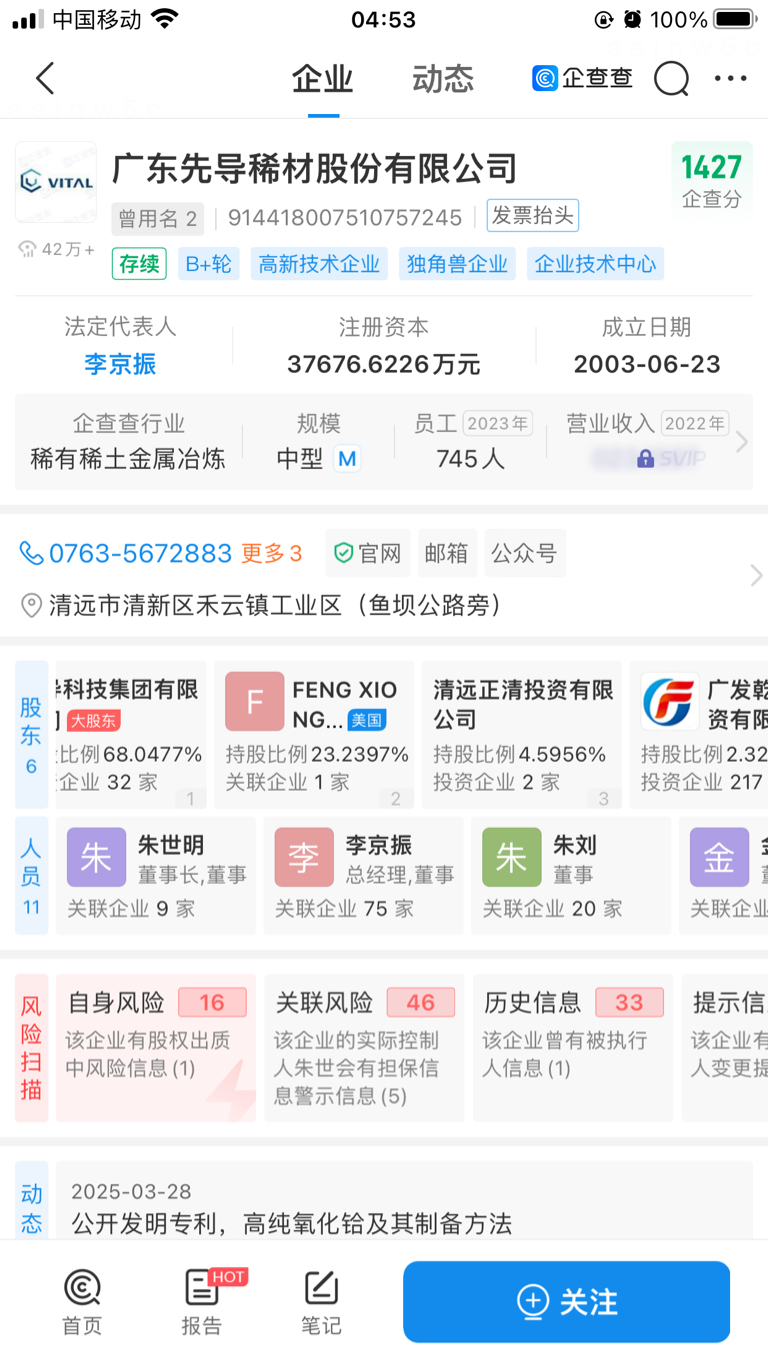Tap the 关注 follow button
Screen dimensions: 768x1366
pyautogui.click(x=567, y=1302)
